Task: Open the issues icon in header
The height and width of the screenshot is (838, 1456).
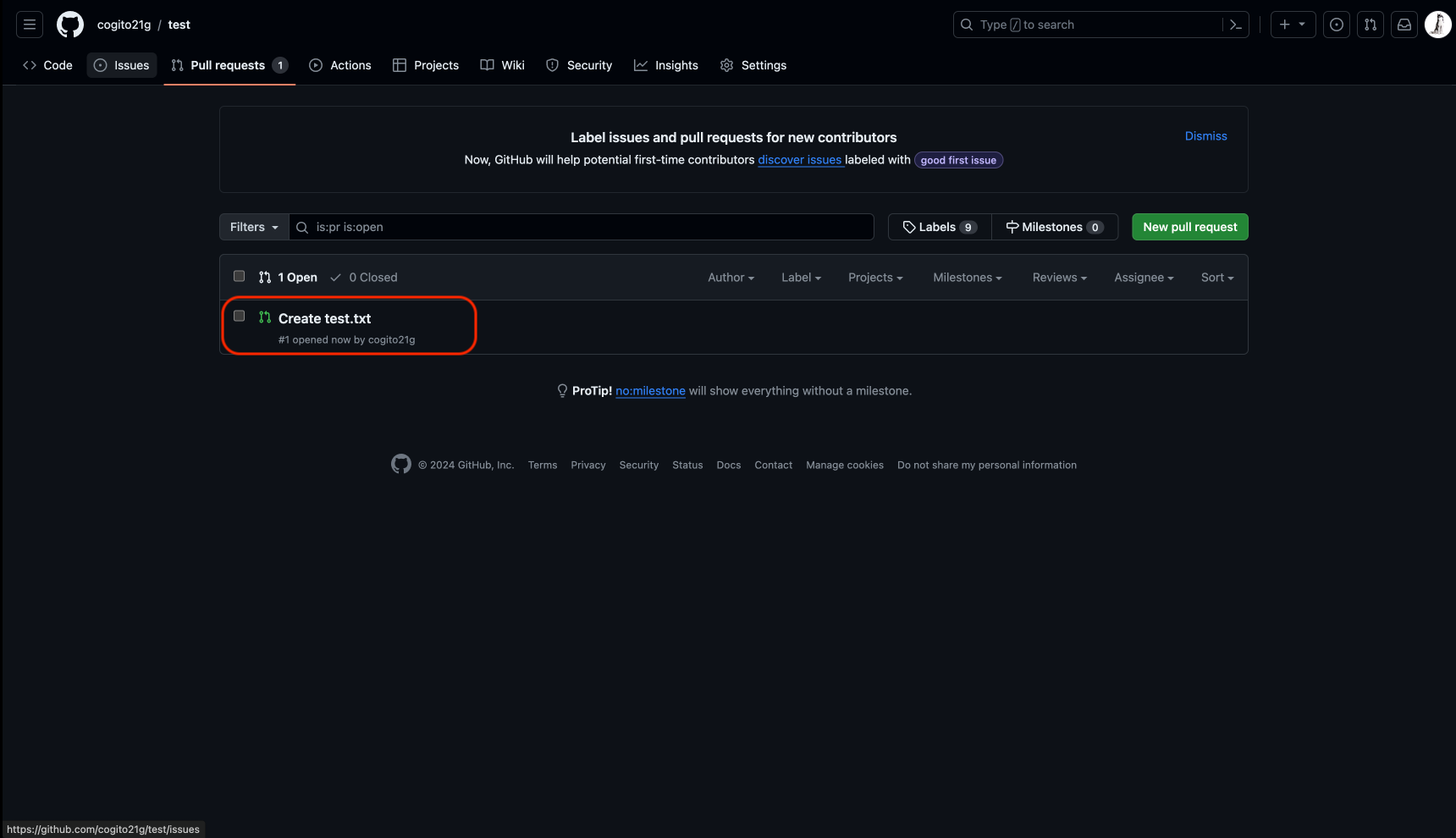Action: click(x=1337, y=25)
